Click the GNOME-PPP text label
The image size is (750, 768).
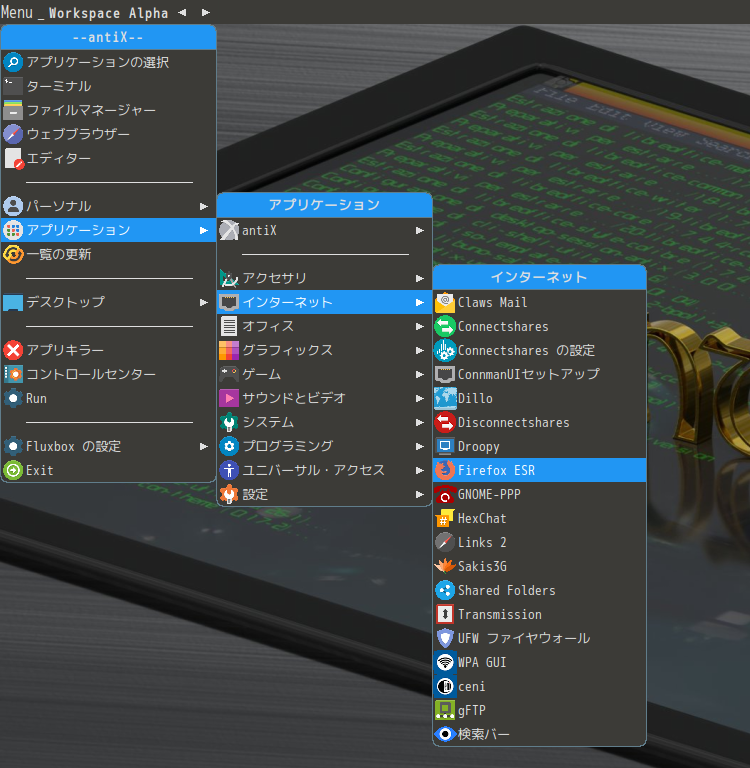pyautogui.click(x=489, y=494)
